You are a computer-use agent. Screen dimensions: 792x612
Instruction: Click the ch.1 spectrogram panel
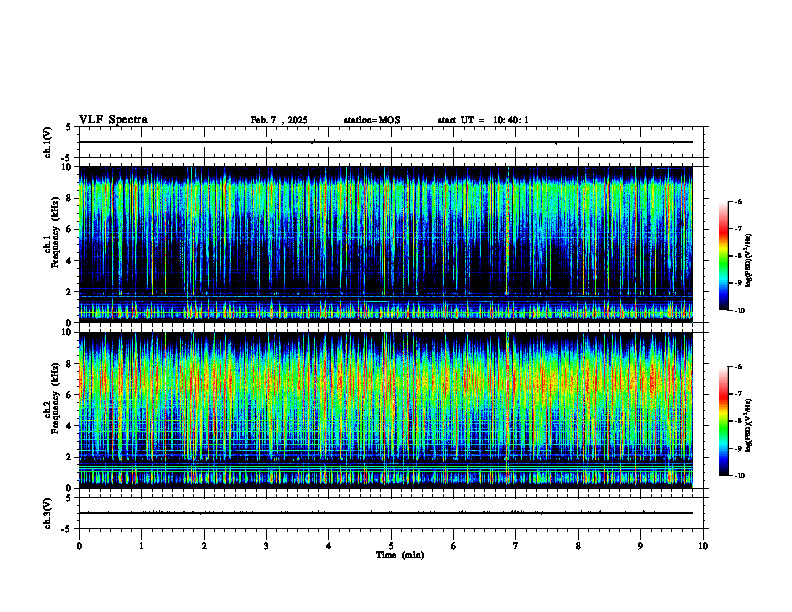pyautogui.click(x=385, y=244)
